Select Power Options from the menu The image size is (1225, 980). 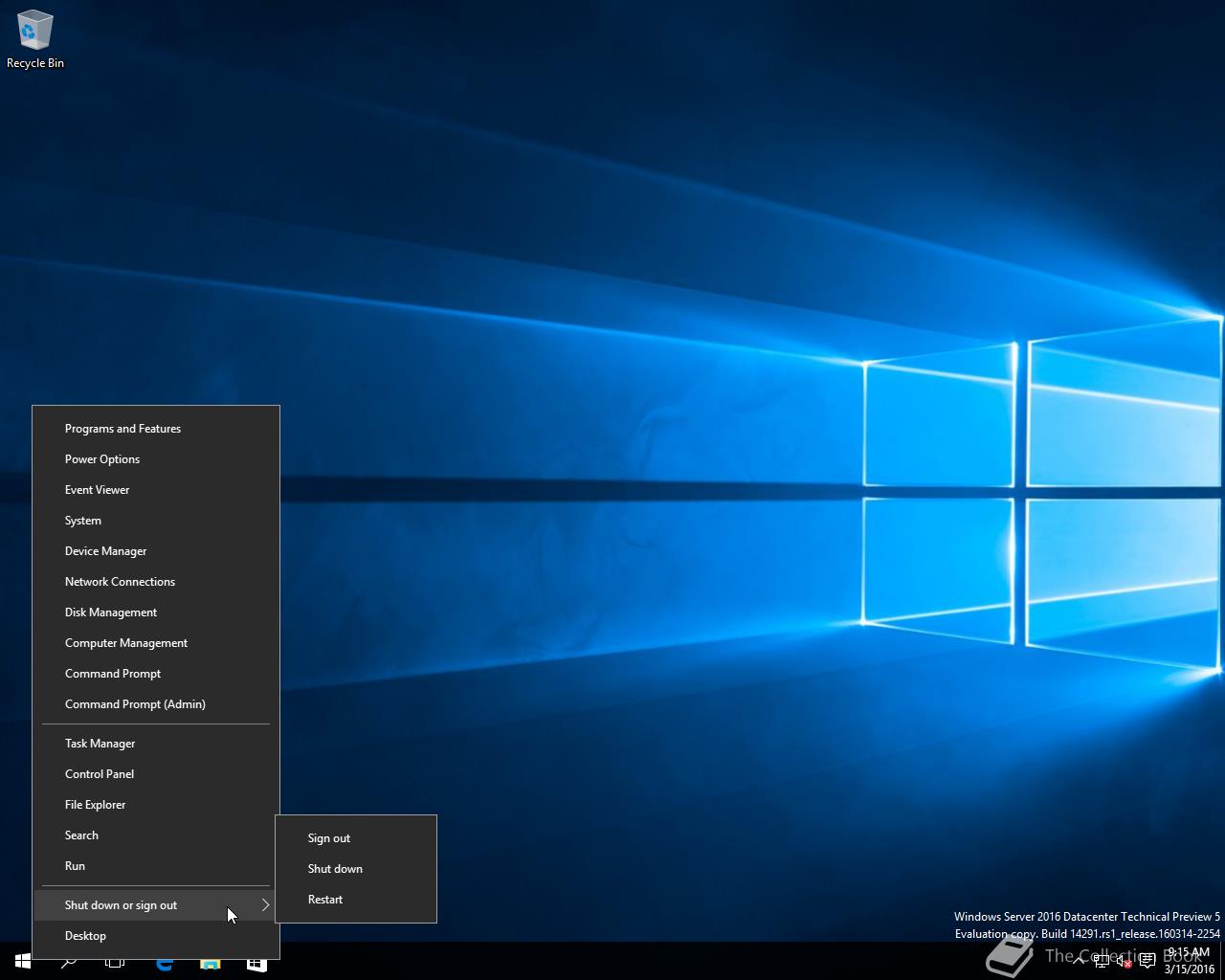click(x=156, y=459)
